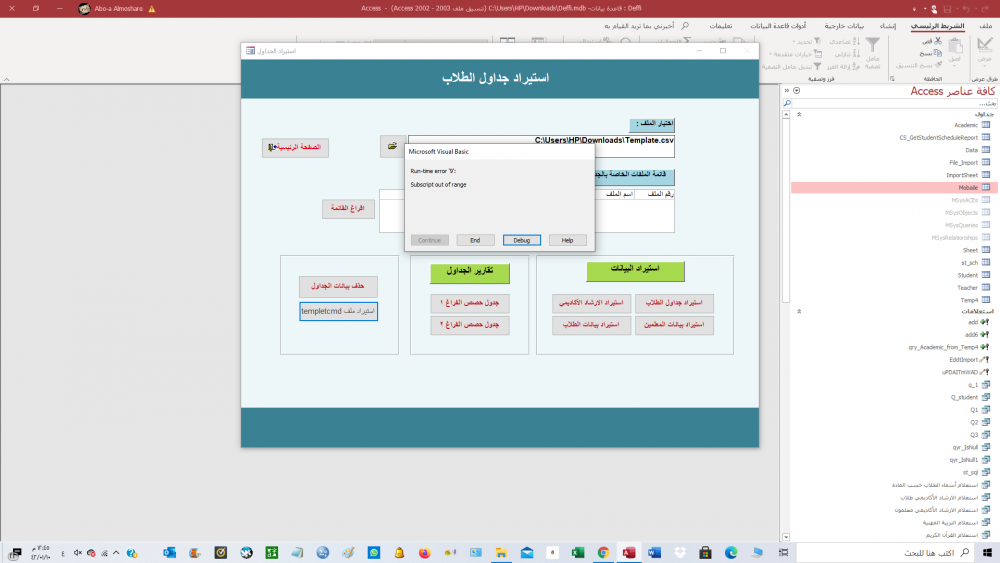Open the تعليمات Help ribbon tab
The height and width of the screenshot is (563, 1000).
tap(721, 26)
